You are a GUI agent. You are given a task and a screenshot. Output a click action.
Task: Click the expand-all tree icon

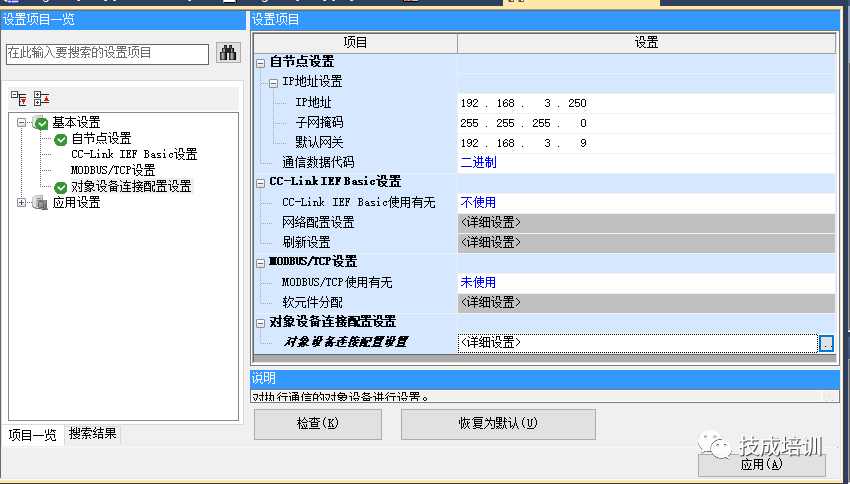pyautogui.click(x=18, y=98)
